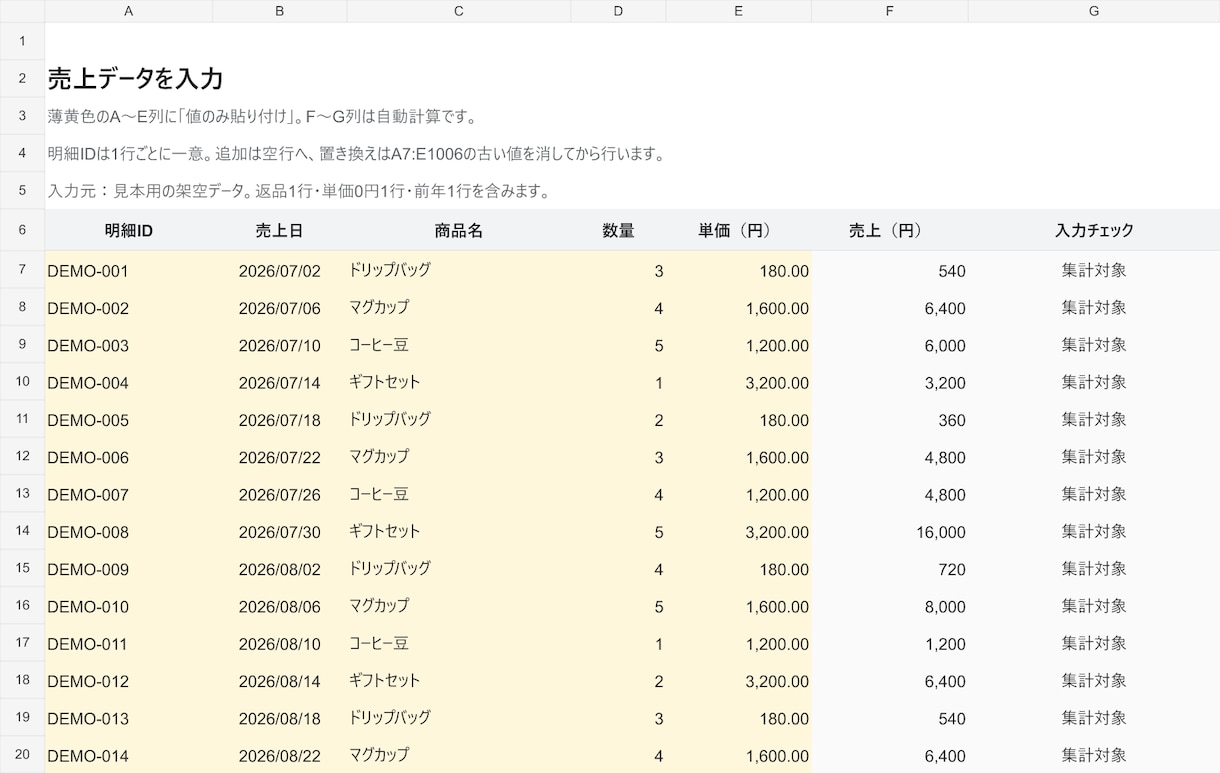Select cell DEMO-011

[x=129, y=643]
